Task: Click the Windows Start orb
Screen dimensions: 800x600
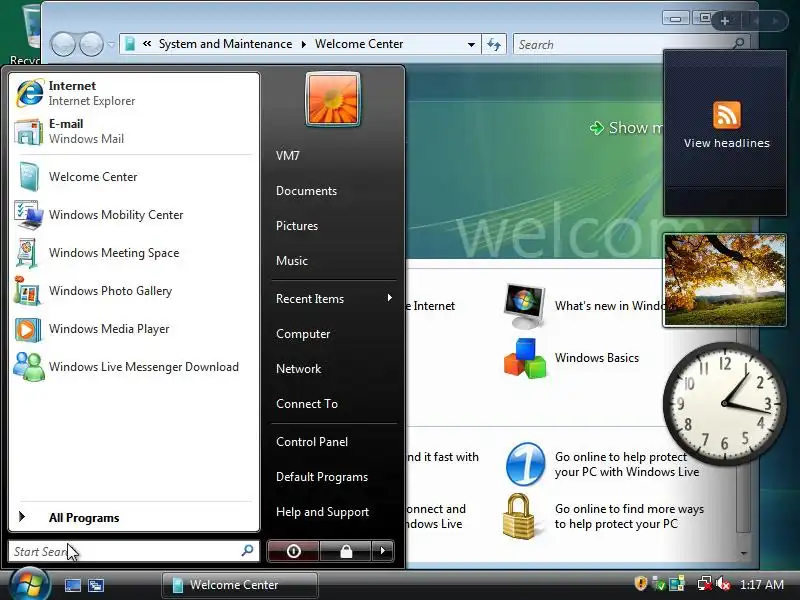Action: tap(29, 585)
